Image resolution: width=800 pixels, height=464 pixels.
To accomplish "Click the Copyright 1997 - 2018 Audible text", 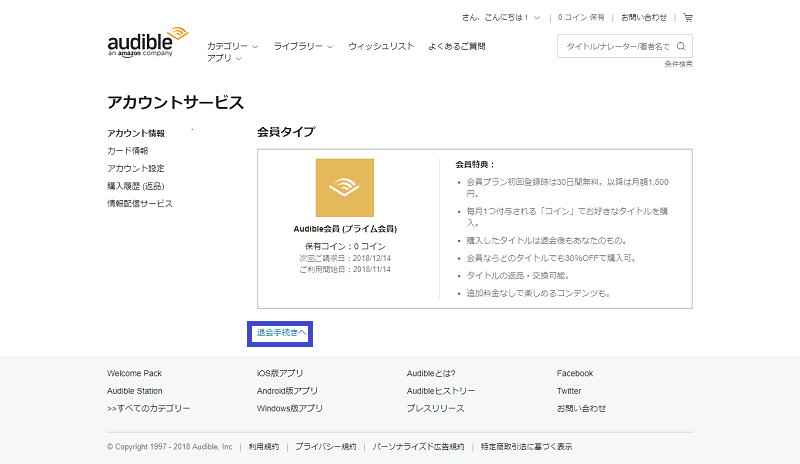I will pyautogui.click(x=169, y=447).
